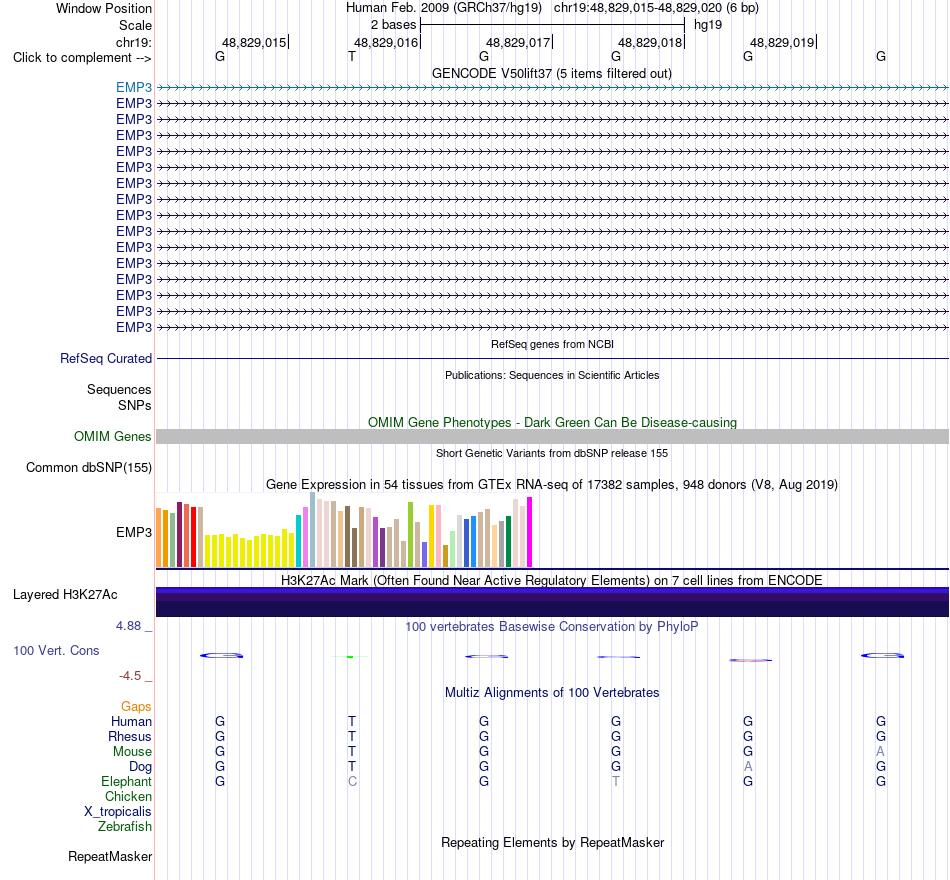Screen dimensions: 950x880
Task: Click the A base in the Dog row
Action: [748, 767]
